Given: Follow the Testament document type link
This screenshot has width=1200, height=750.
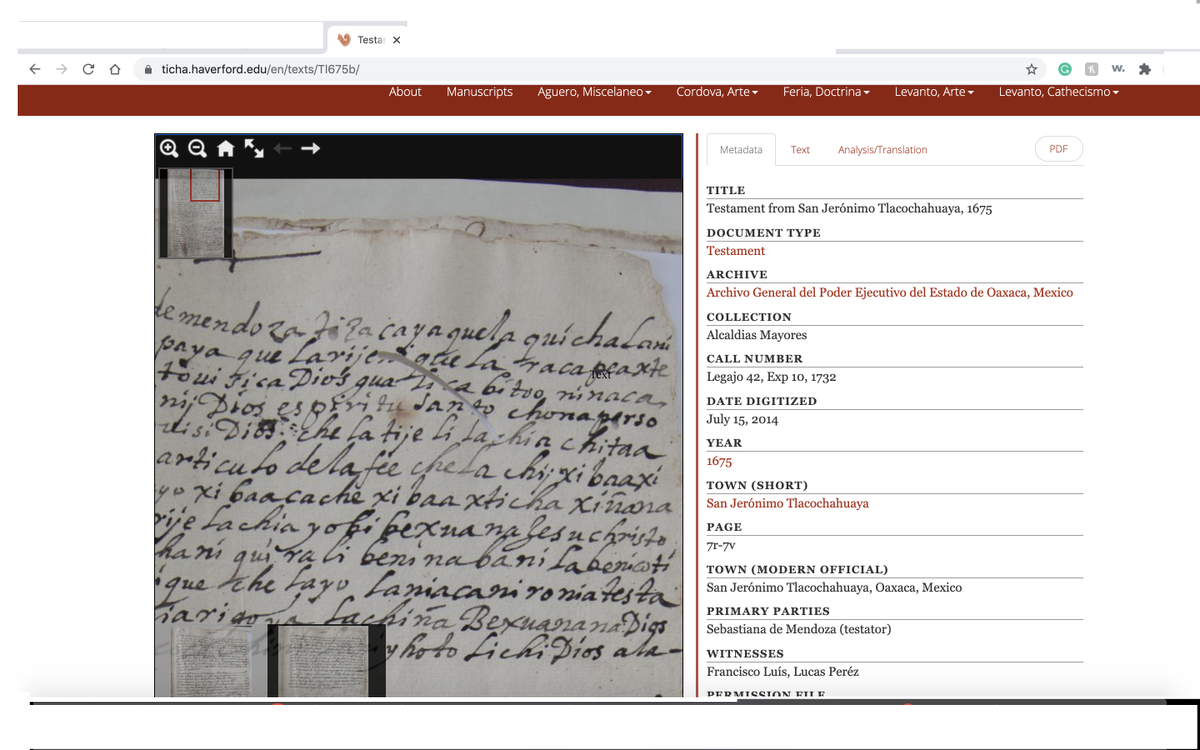Looking at the screenshot, I should pos(735,251).
